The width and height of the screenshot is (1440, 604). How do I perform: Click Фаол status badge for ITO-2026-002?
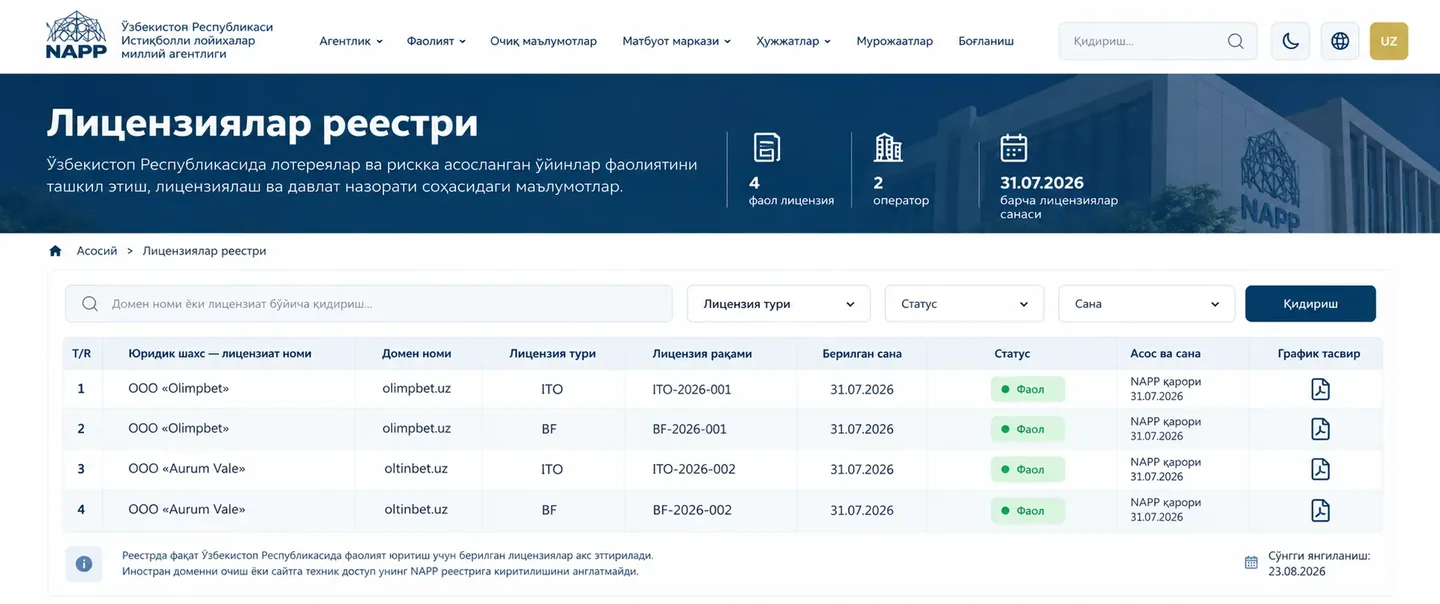(x=1028, y=469)
